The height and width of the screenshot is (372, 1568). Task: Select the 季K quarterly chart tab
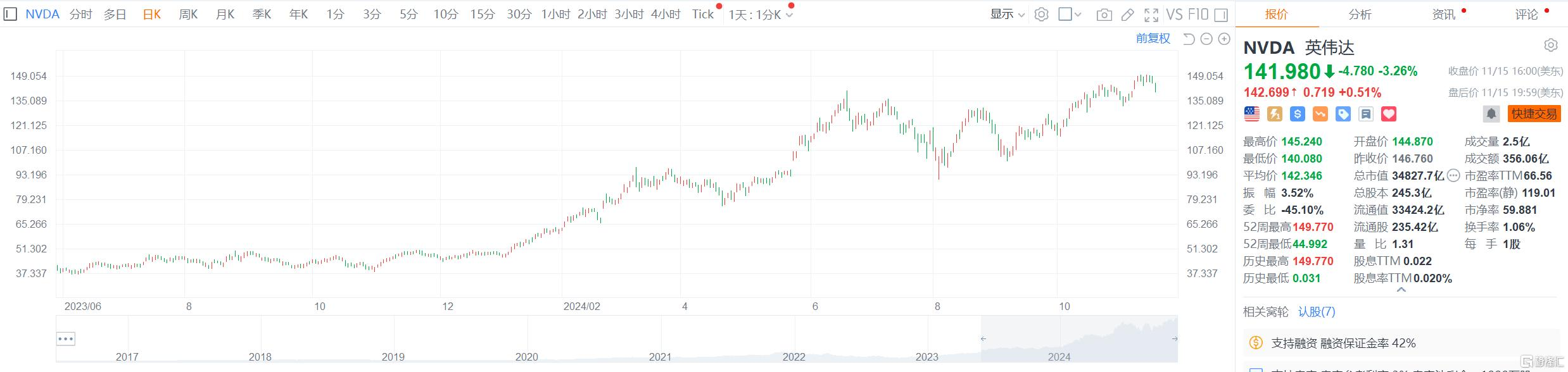262,14
